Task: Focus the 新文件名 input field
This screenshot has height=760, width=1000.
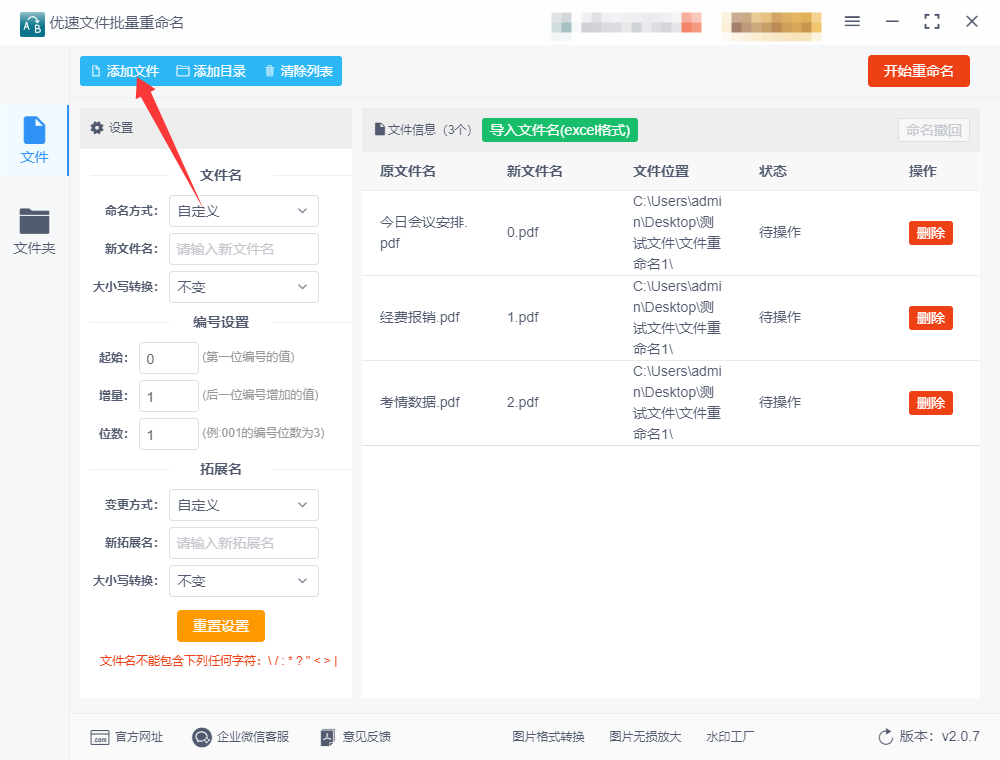Action: pyautogui.click(x=244, y=249)
